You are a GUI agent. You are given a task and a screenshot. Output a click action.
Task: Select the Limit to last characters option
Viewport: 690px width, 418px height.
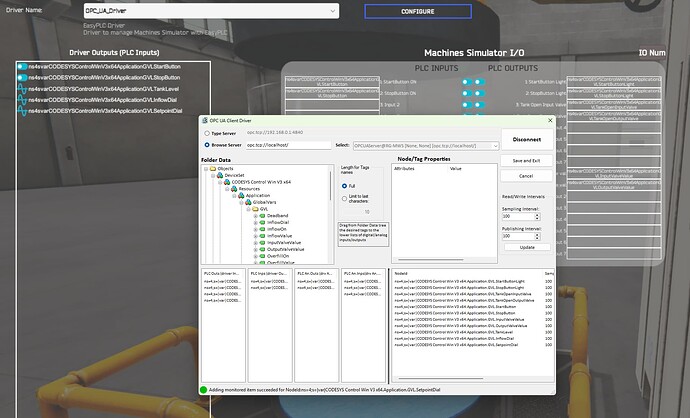pos(344,198)
